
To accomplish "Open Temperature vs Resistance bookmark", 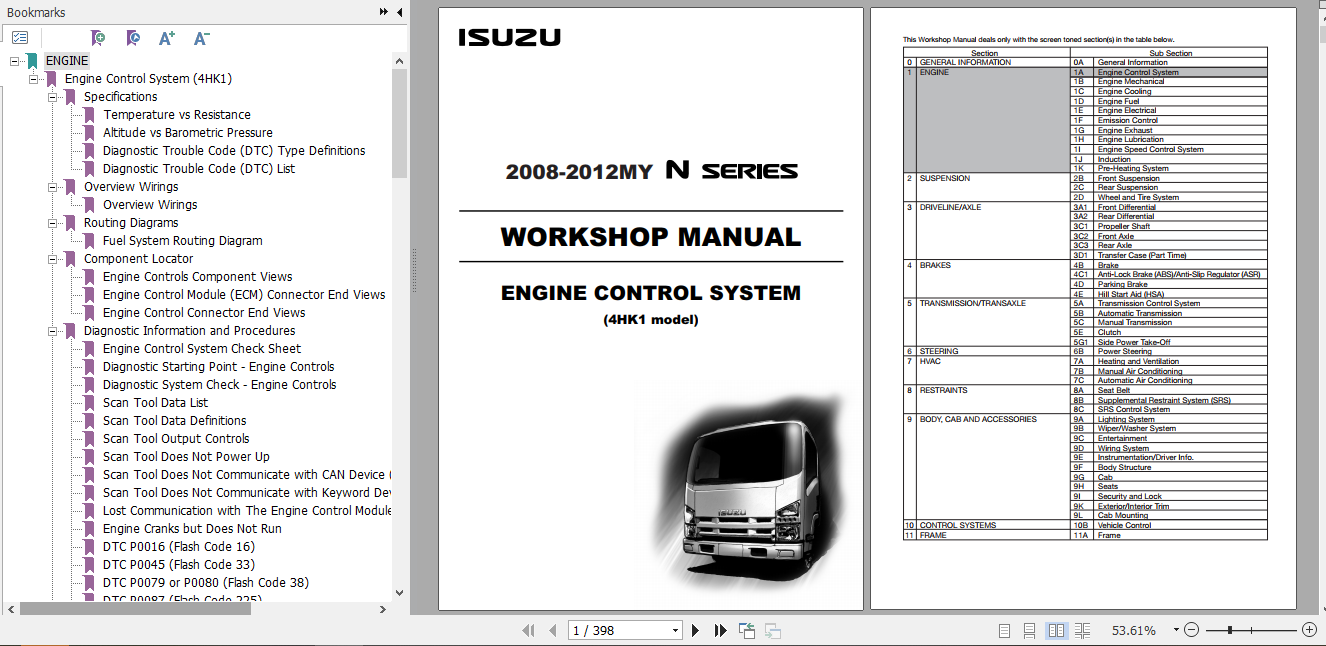I will pos(177,115).
